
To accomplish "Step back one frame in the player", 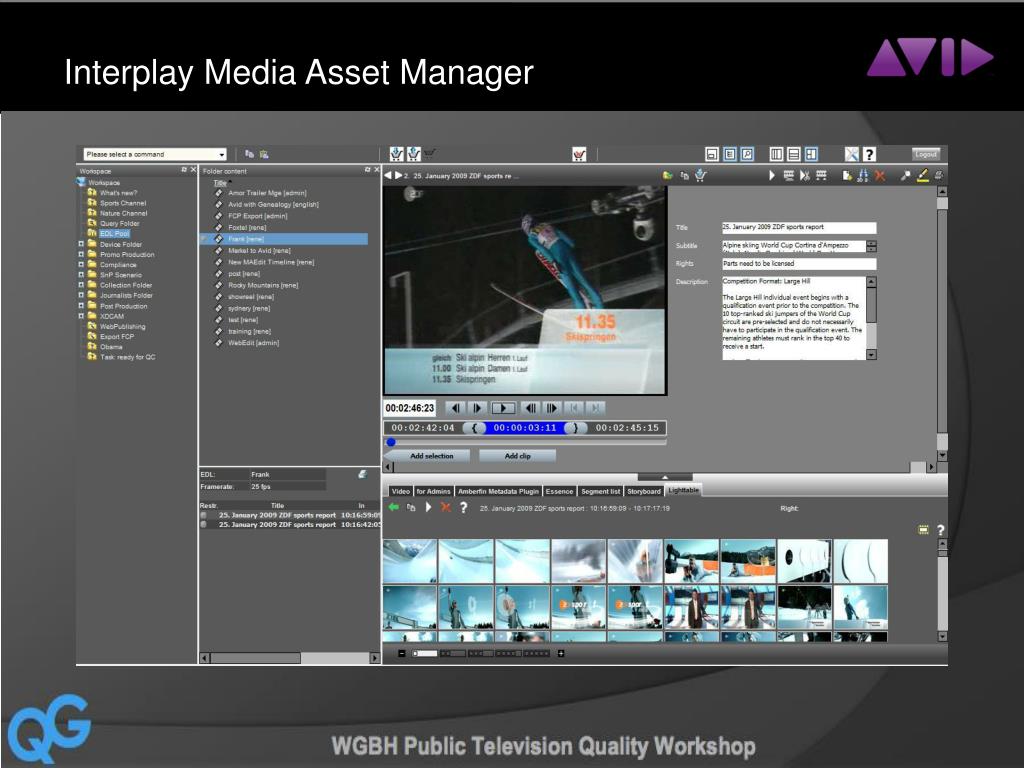I will (455, 408).
